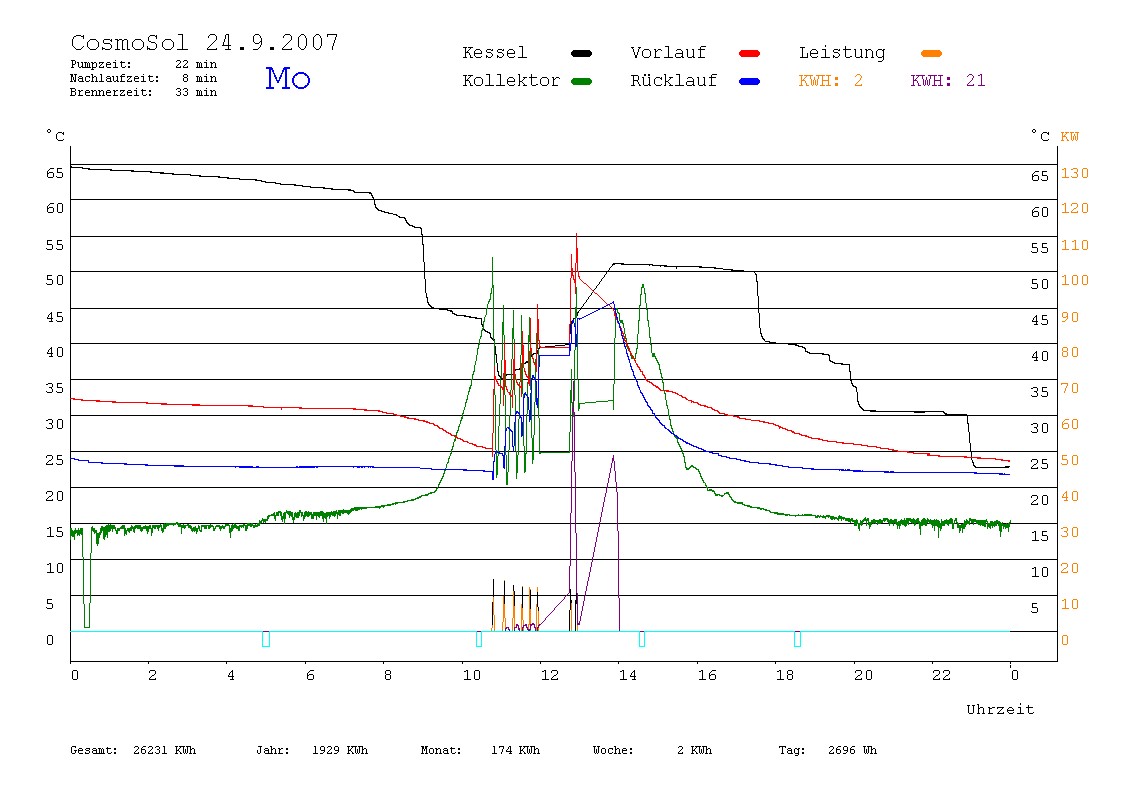Select the orange KW axis value 80
Image resolution: width=1148 pixels, height=812 pixels.
1070,352
